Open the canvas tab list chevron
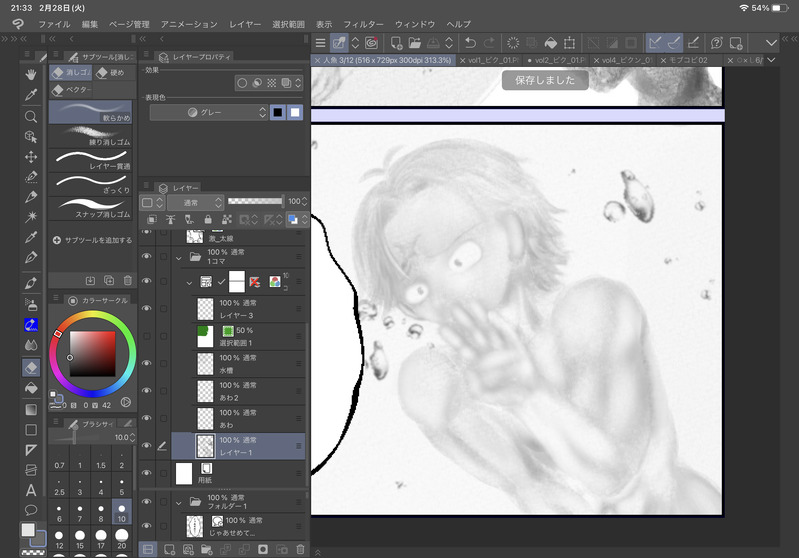The width and height of the screenshot is (799, 558). click(771, 60)
